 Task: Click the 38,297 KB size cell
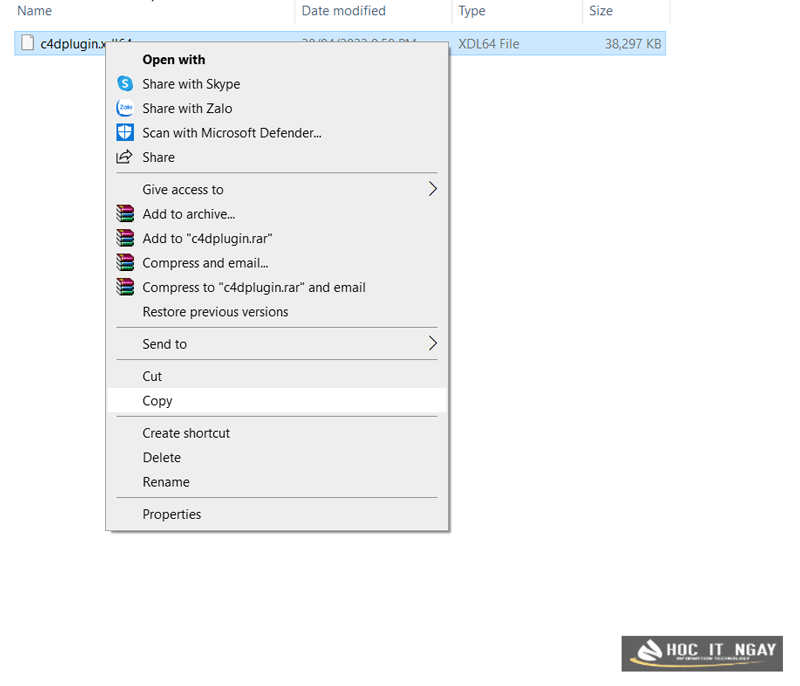click(x=633, y=44)
